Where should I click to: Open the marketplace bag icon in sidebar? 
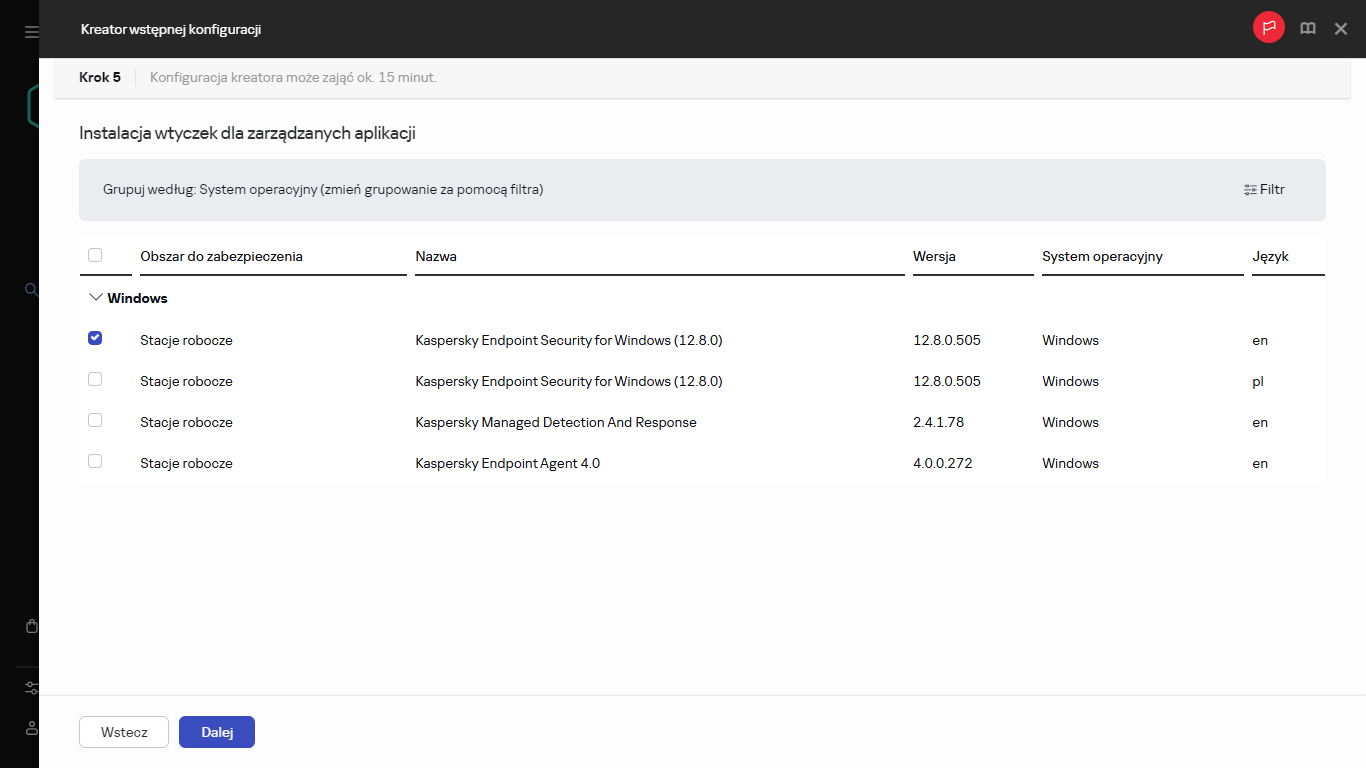(31, 626)
